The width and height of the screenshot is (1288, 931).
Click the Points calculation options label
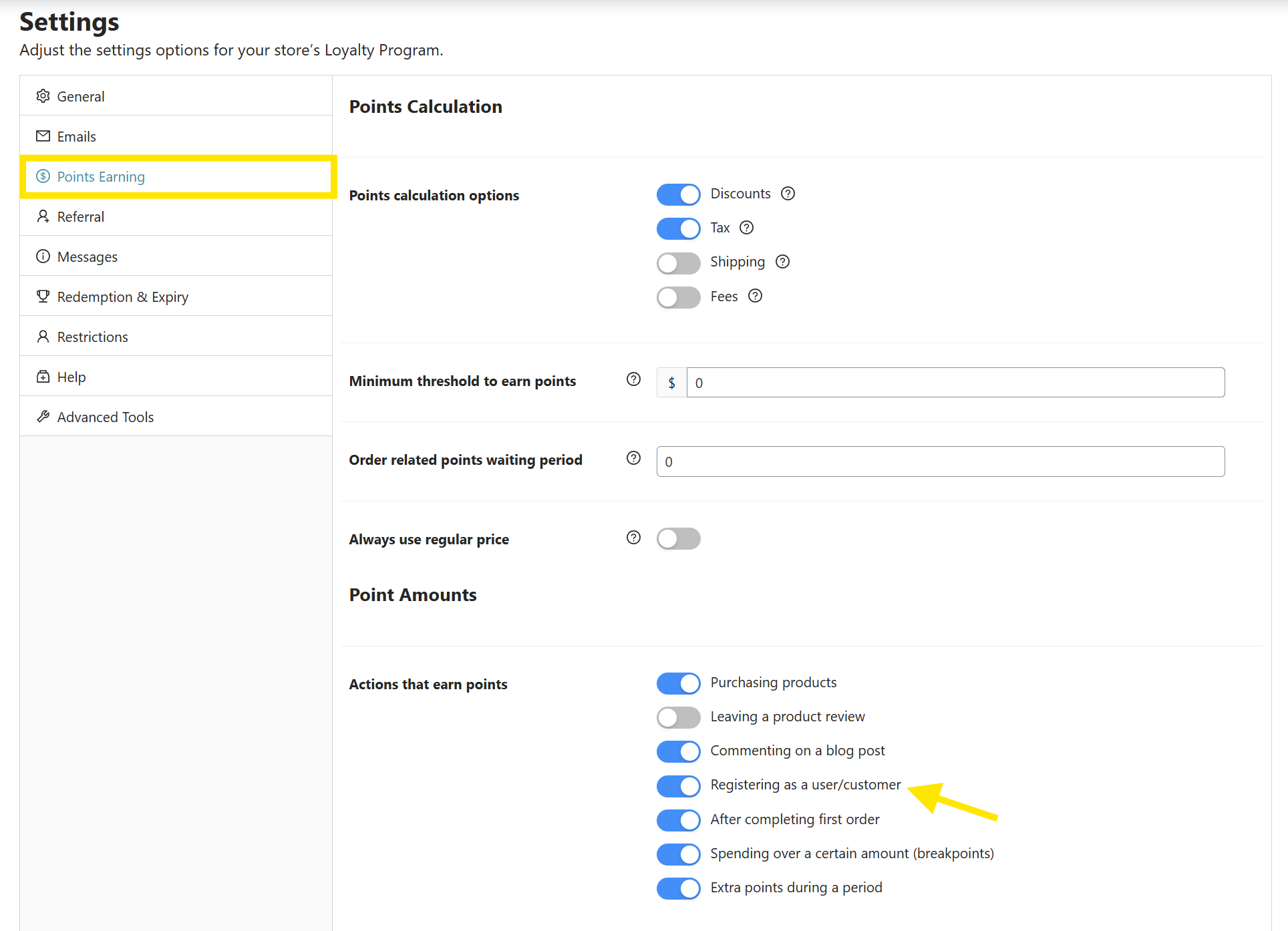click(434, 196)
